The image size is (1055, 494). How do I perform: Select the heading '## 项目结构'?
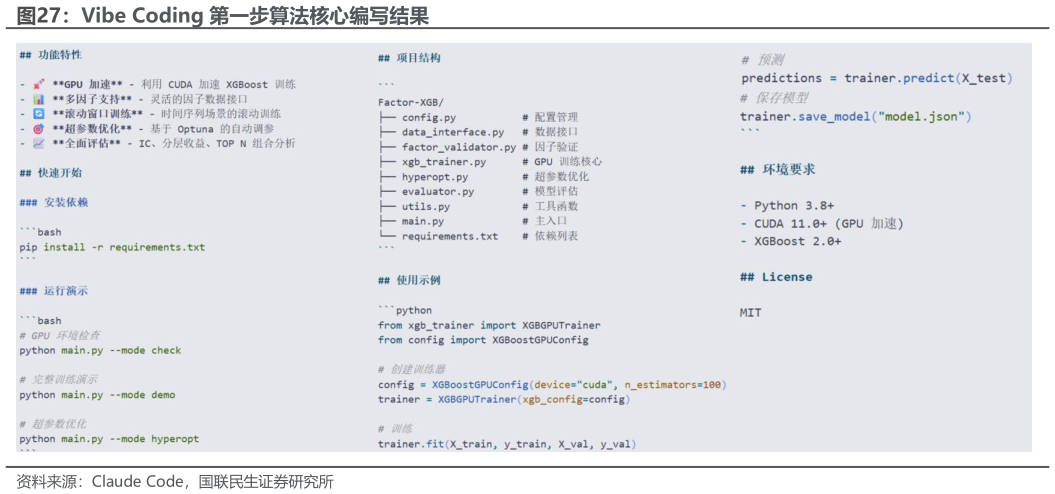pos(409,59)
